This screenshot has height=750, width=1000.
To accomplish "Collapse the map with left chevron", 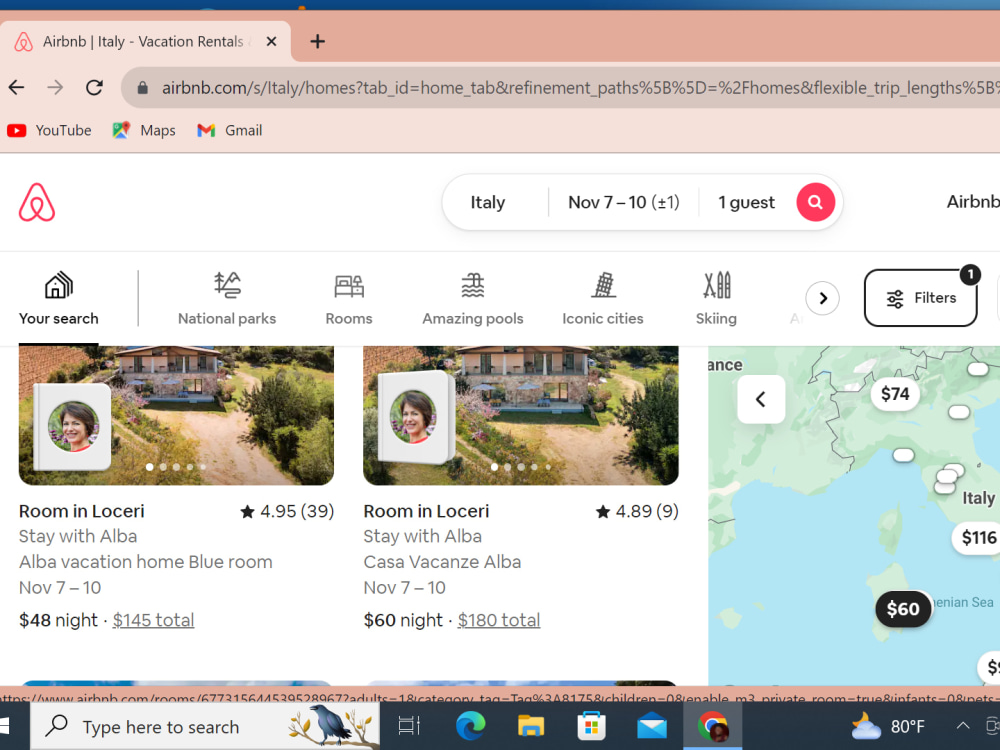I will (761, 400).
